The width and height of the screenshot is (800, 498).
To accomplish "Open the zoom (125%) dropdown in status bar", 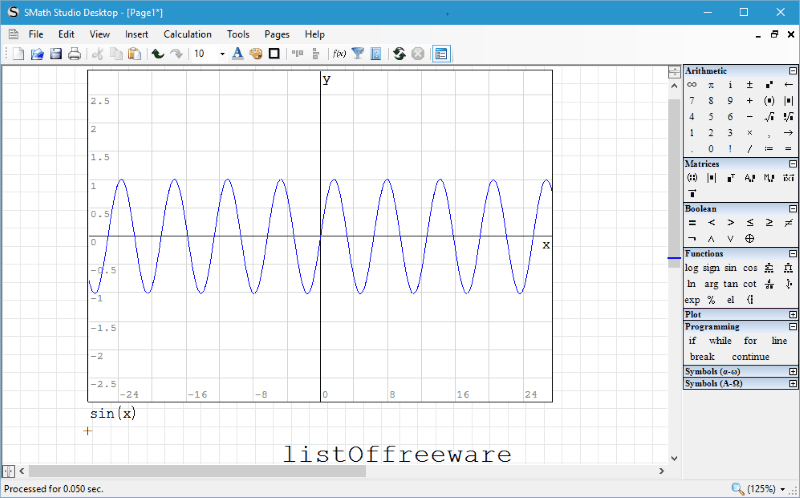I will click(x=782, y=489).
